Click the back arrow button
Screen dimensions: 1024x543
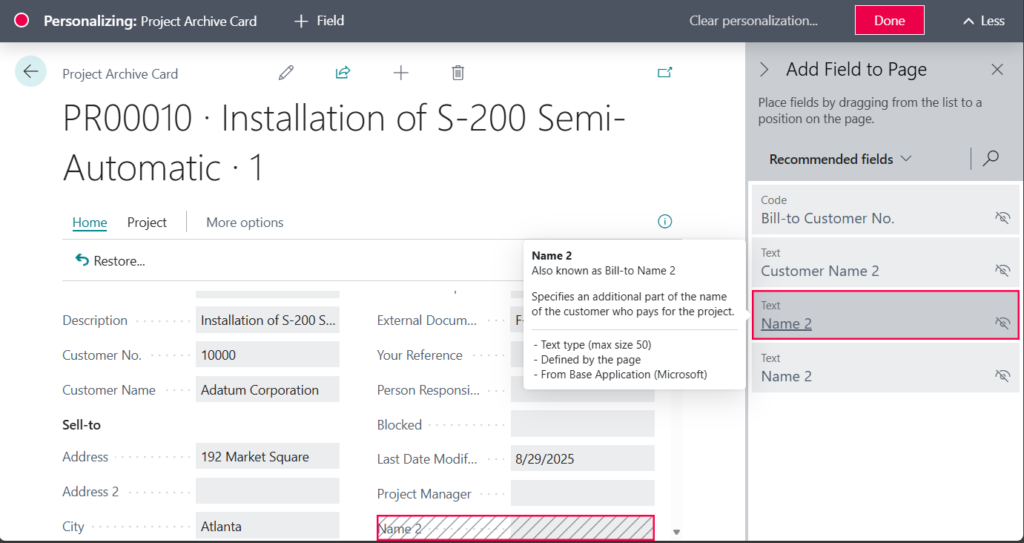30,72
